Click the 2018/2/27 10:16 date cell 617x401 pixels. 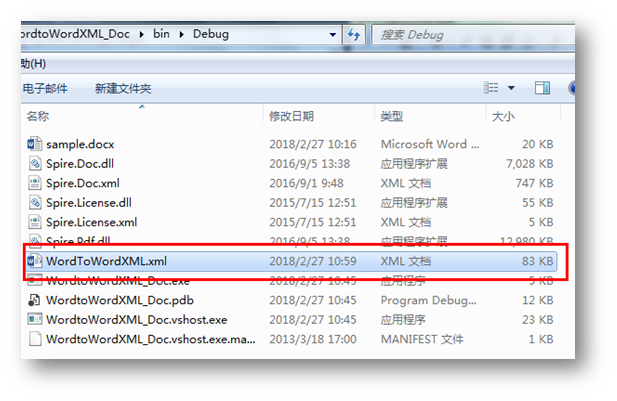pos(313,144)
